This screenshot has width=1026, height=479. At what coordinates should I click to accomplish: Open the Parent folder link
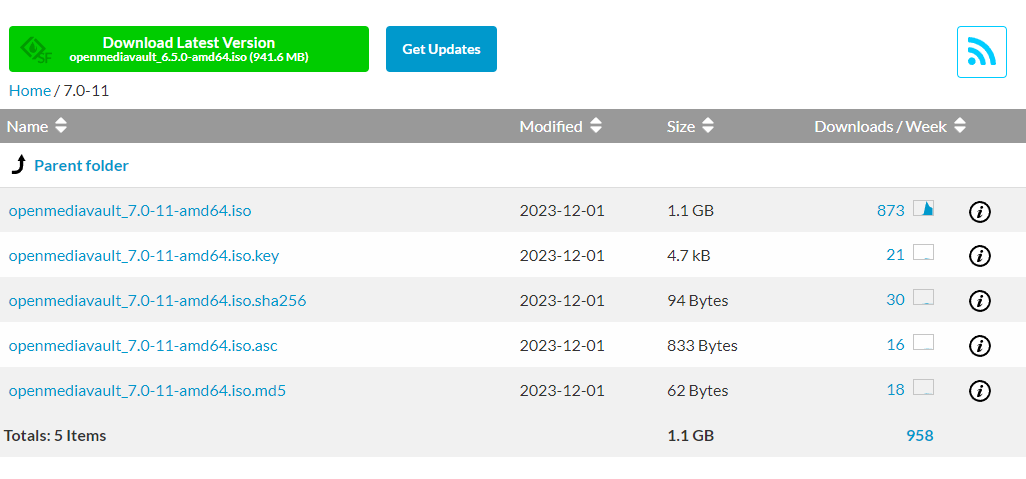click(81, 166)
